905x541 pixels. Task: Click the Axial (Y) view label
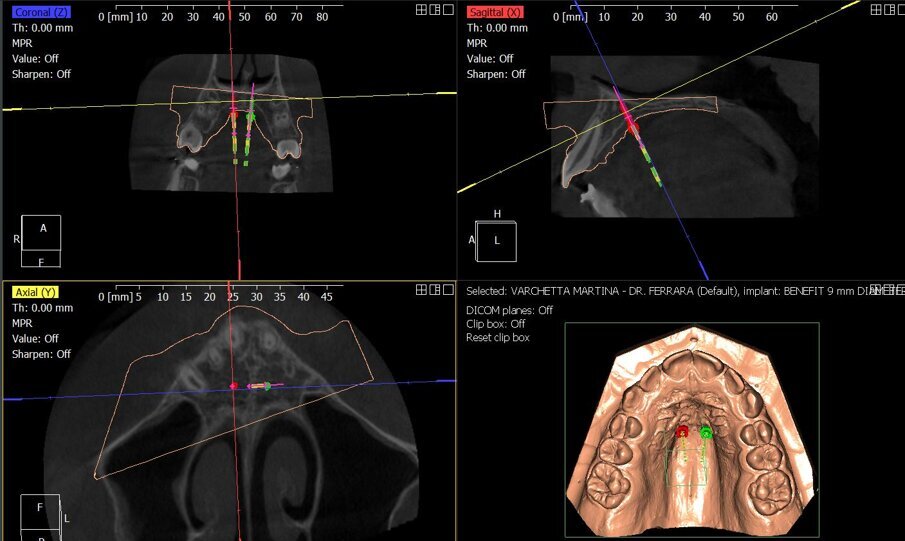click(35, 292)
